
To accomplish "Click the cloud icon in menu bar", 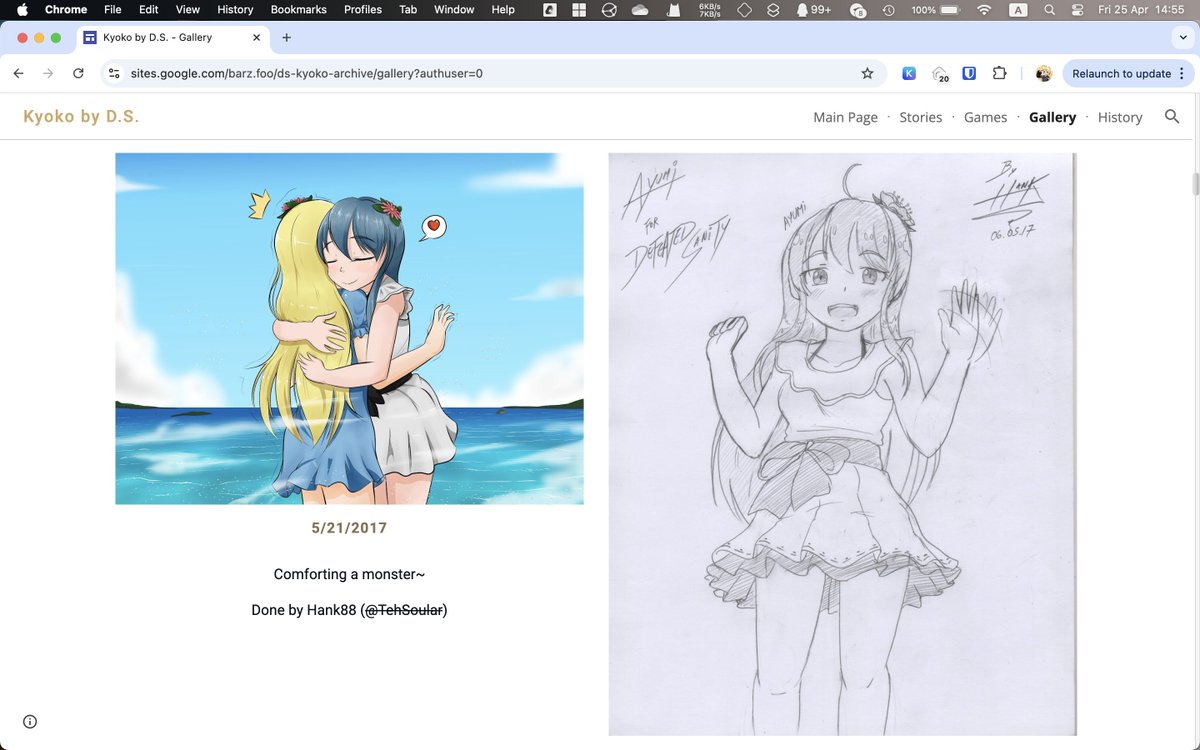I will pos(640,9).
